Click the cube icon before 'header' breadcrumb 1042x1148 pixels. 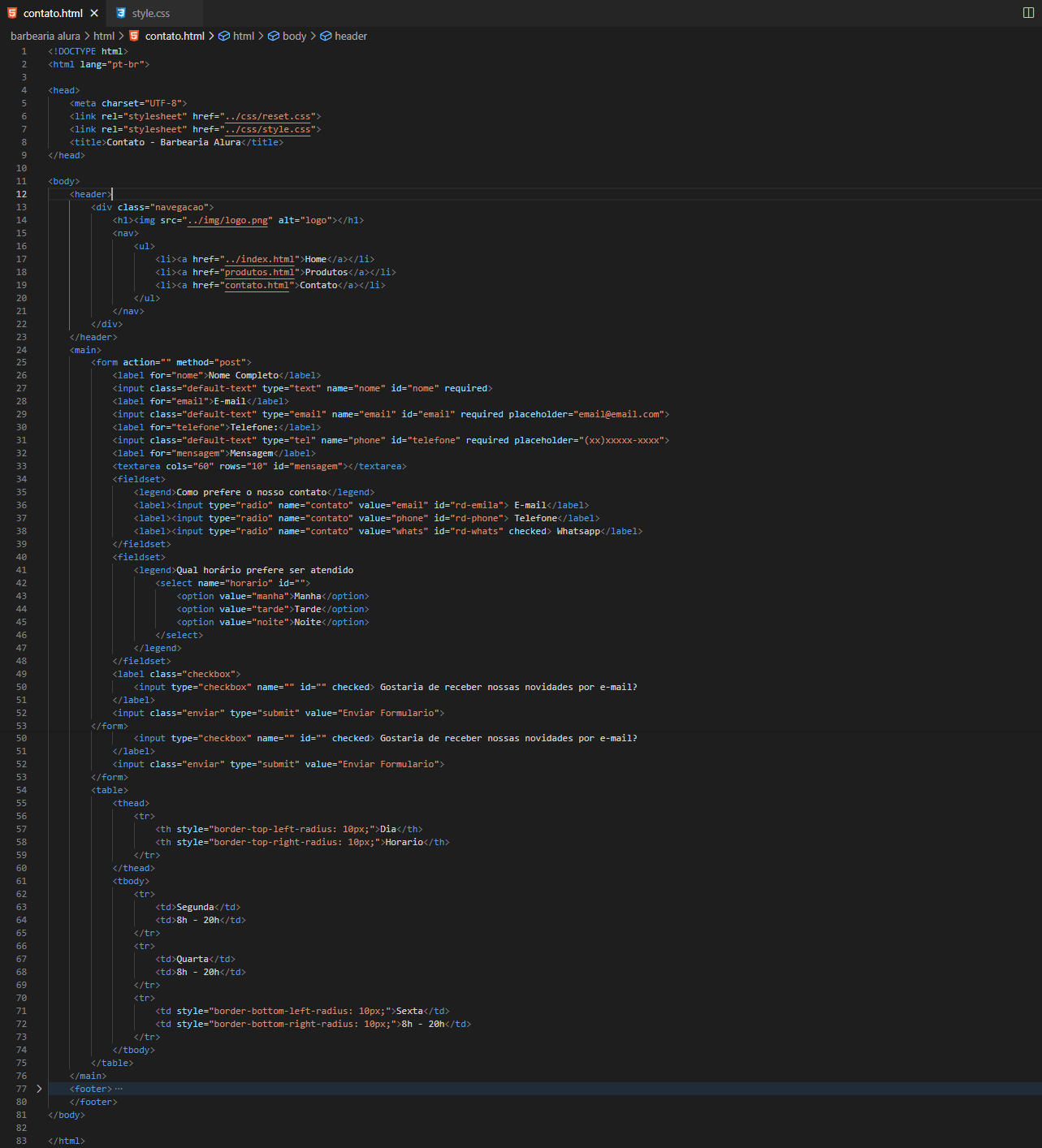[326, 36]
